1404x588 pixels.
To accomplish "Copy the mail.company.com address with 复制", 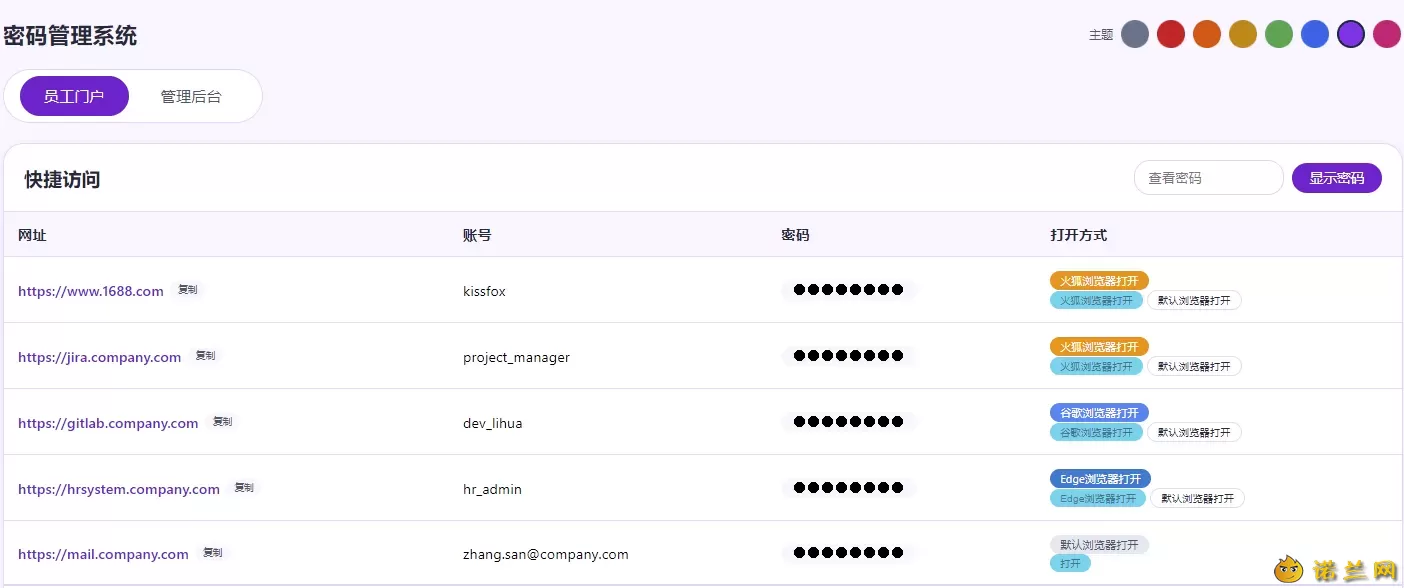I will 213,553.
